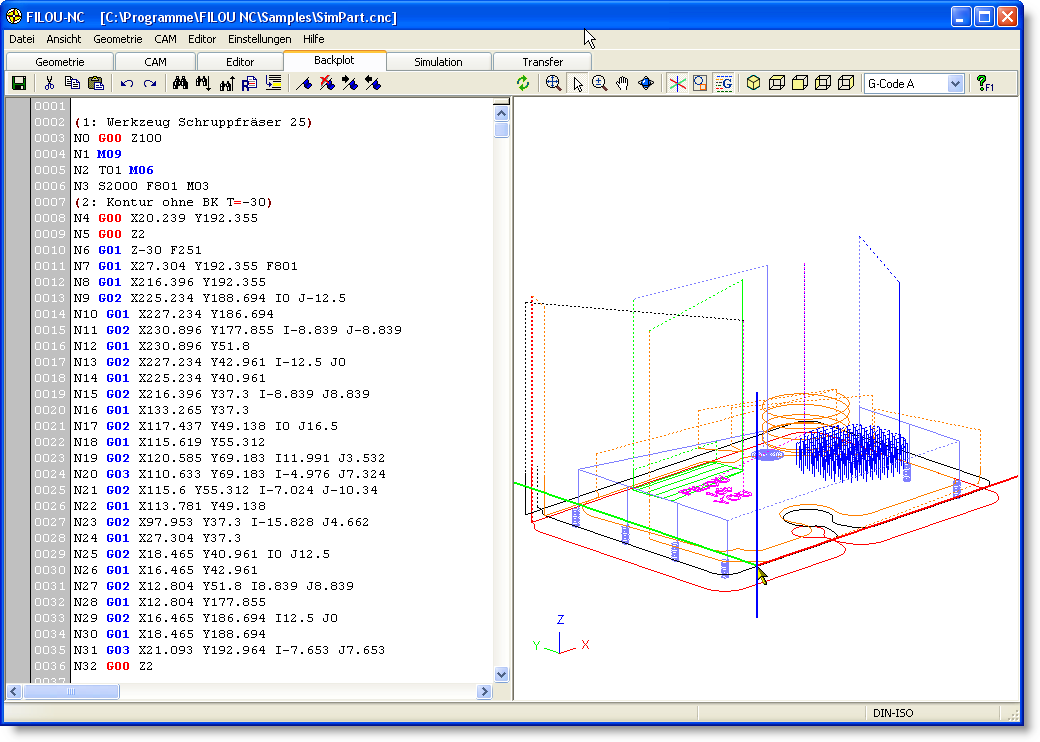Click the Transfer tab
Image resolution: width=1040 pixels, height=742 pixels.
[542, 62]
